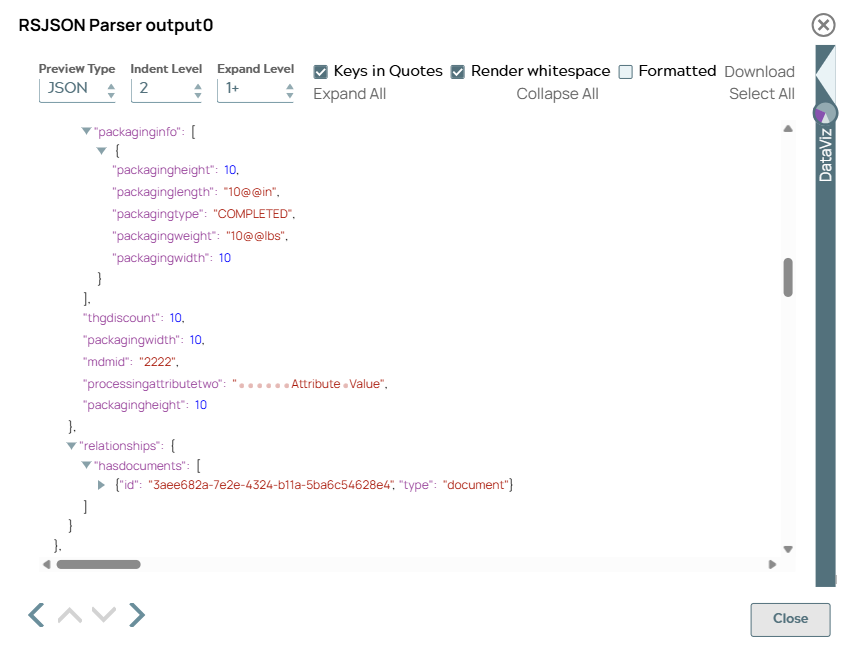Click the DataViz pie chart icon
The height and width of the screenshot is (650, 852).
click(x=826, y=115)
